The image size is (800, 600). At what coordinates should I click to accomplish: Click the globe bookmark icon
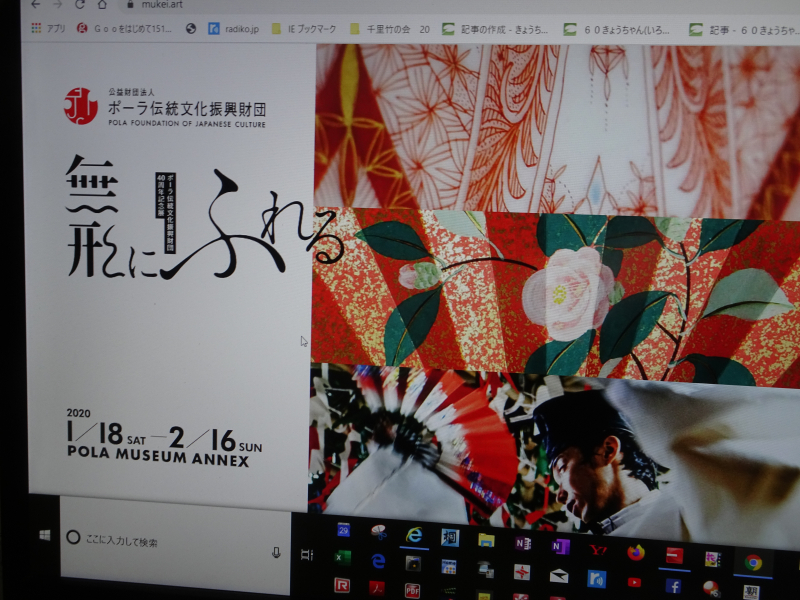click(x=191, y=29)
